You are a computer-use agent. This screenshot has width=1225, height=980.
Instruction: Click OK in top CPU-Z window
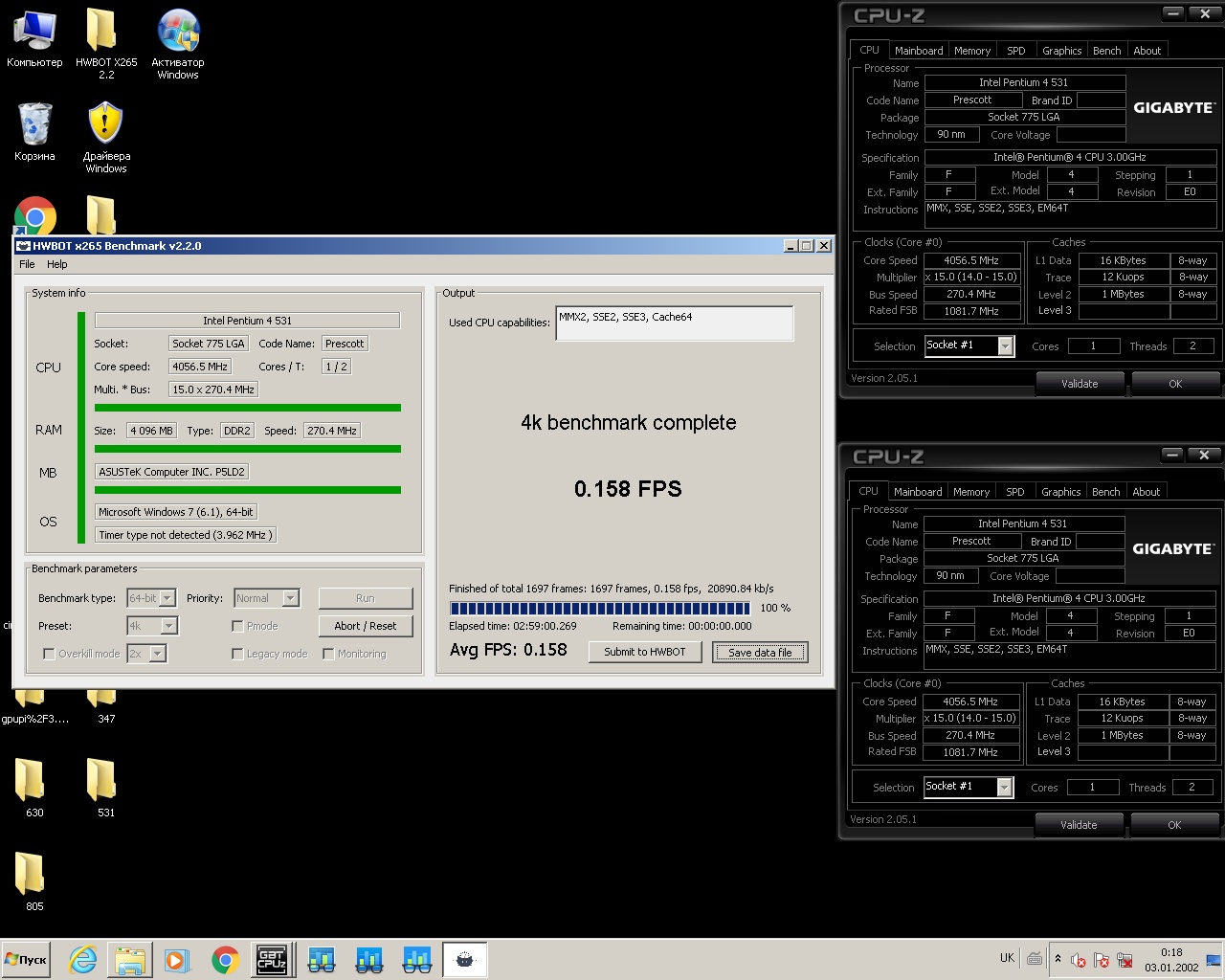[1175, 384]
